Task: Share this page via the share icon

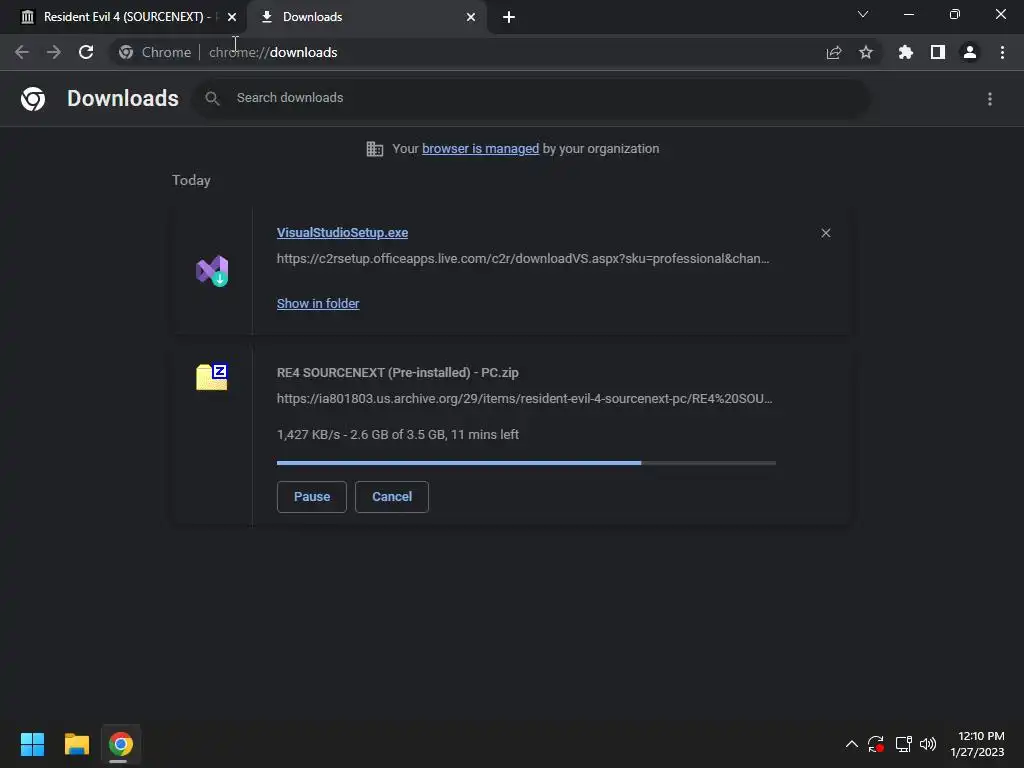Action: point(834,52)
